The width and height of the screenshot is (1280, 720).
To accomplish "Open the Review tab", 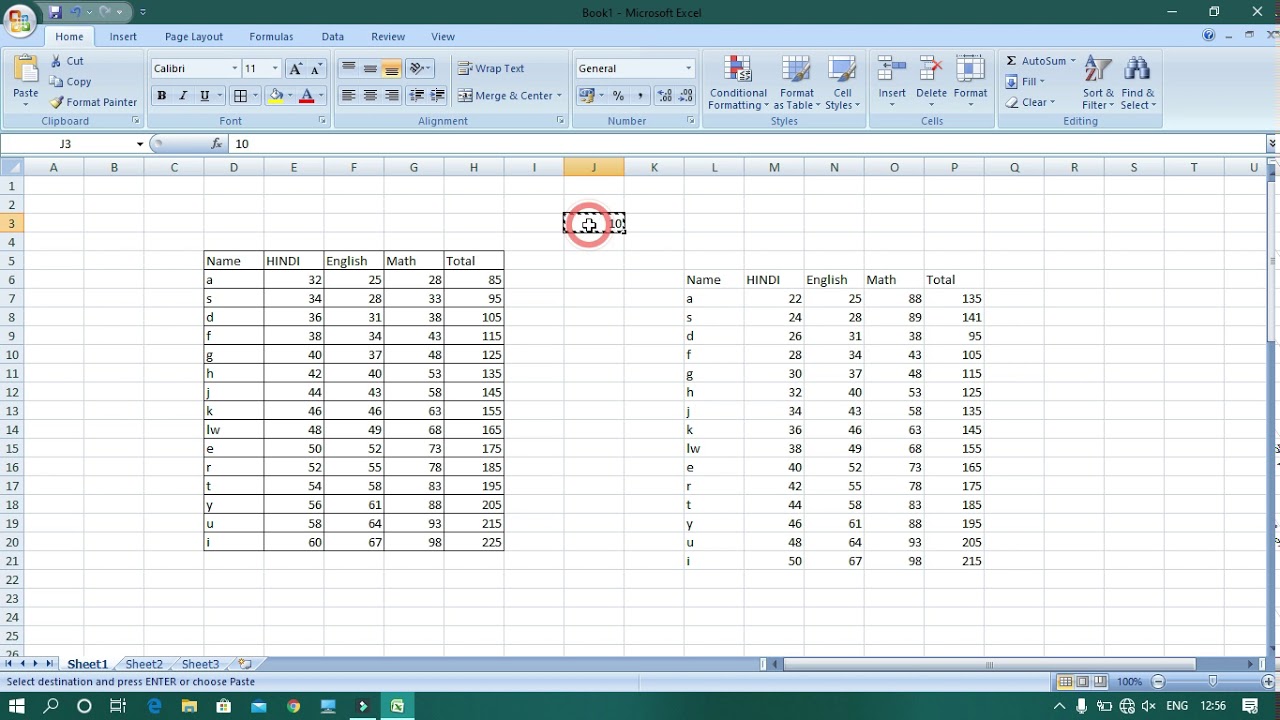I will (388, 37).
